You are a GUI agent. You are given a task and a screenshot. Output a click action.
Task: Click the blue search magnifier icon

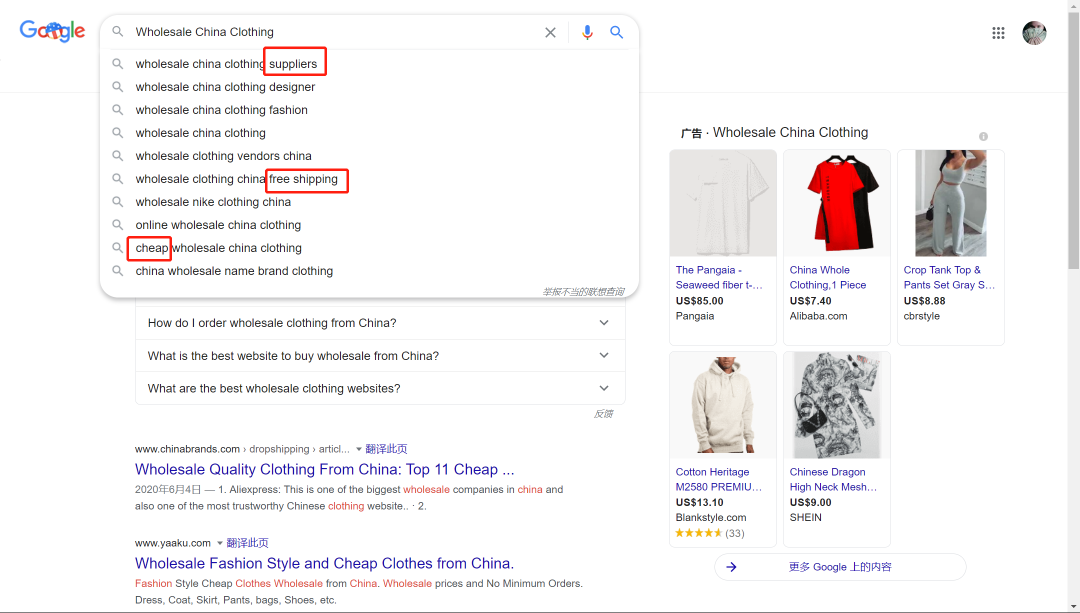coord(616,32)
